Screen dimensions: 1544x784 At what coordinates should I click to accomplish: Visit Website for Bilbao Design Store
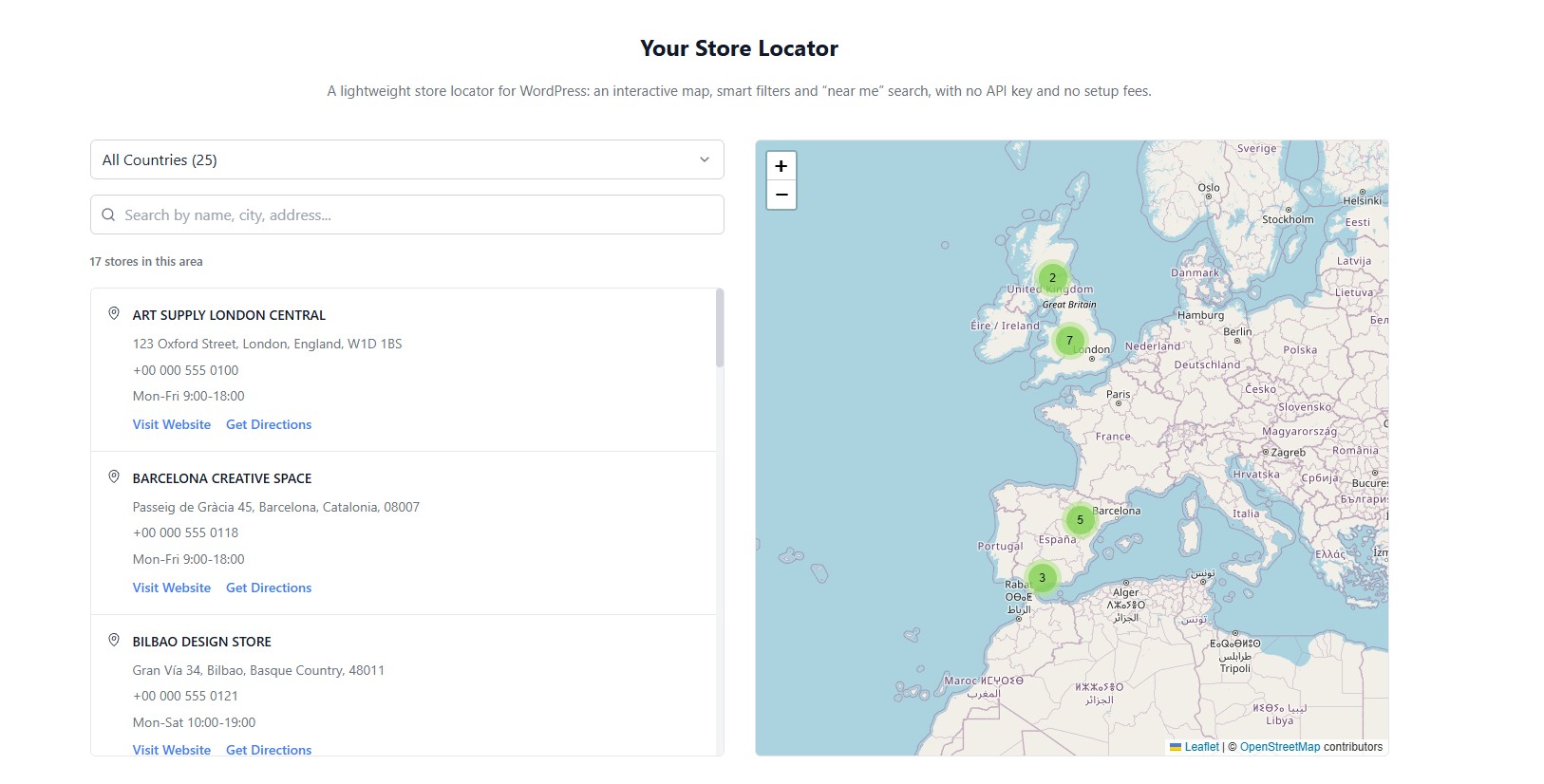pyautogui.click(x=172, y=749)
